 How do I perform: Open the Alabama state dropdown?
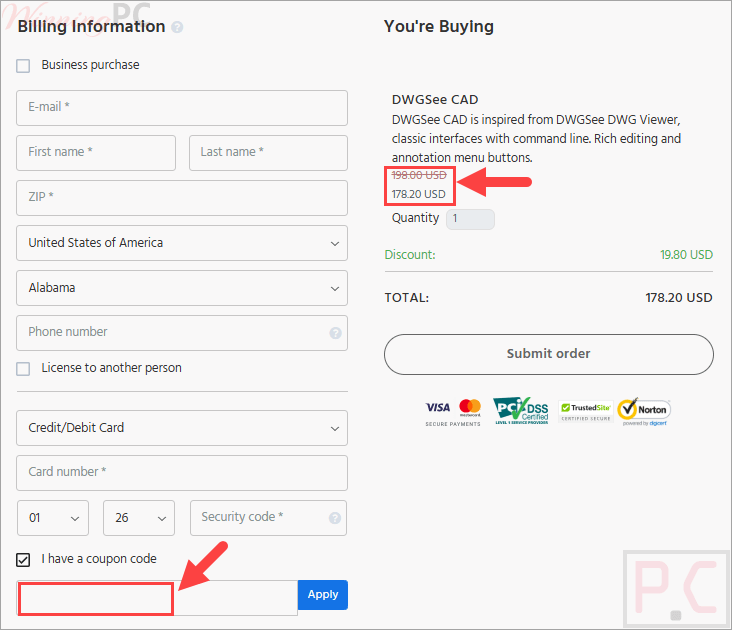(x=182, y=288)
